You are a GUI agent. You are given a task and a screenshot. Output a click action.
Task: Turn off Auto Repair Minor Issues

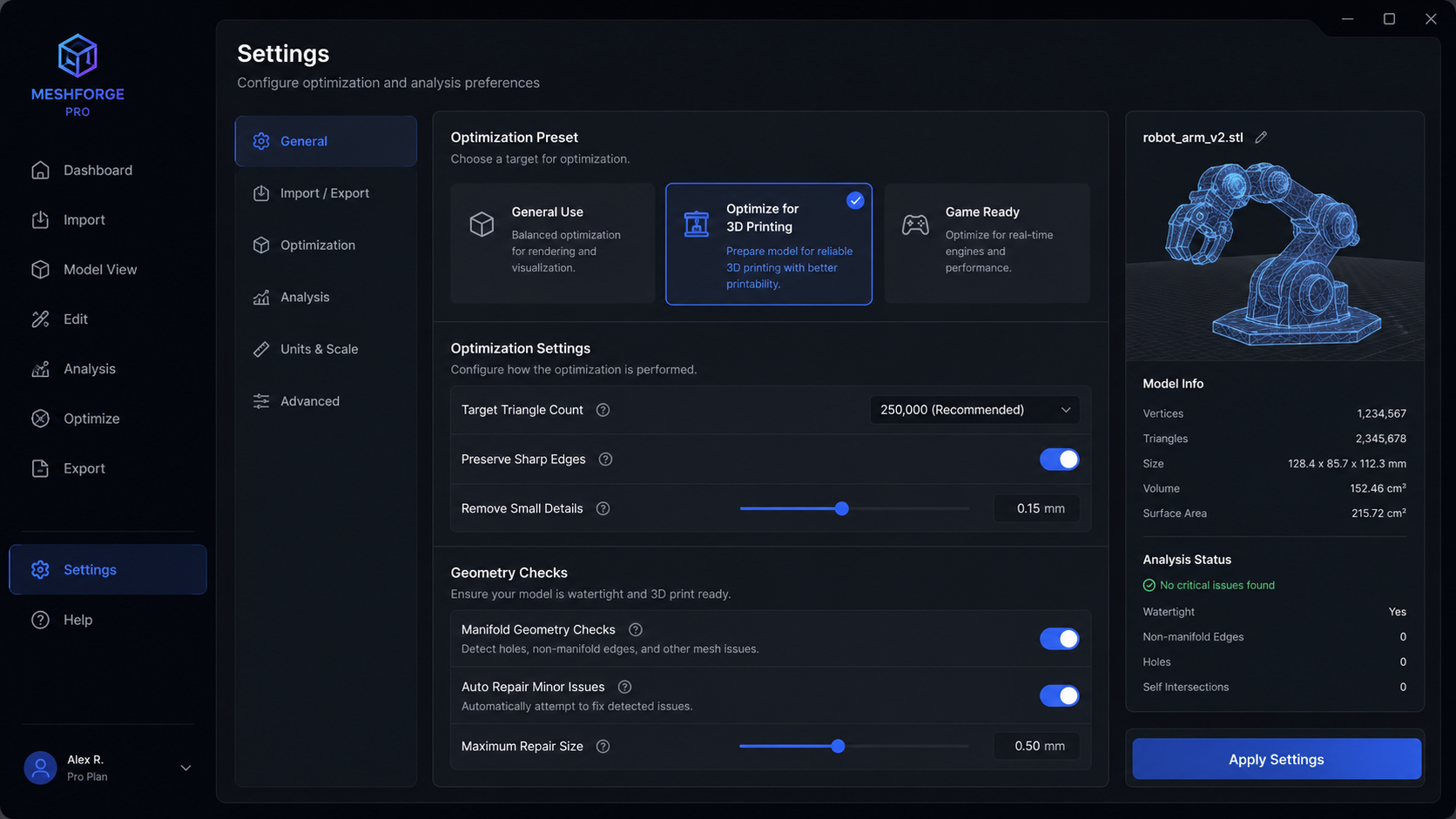pos(1059,696)
